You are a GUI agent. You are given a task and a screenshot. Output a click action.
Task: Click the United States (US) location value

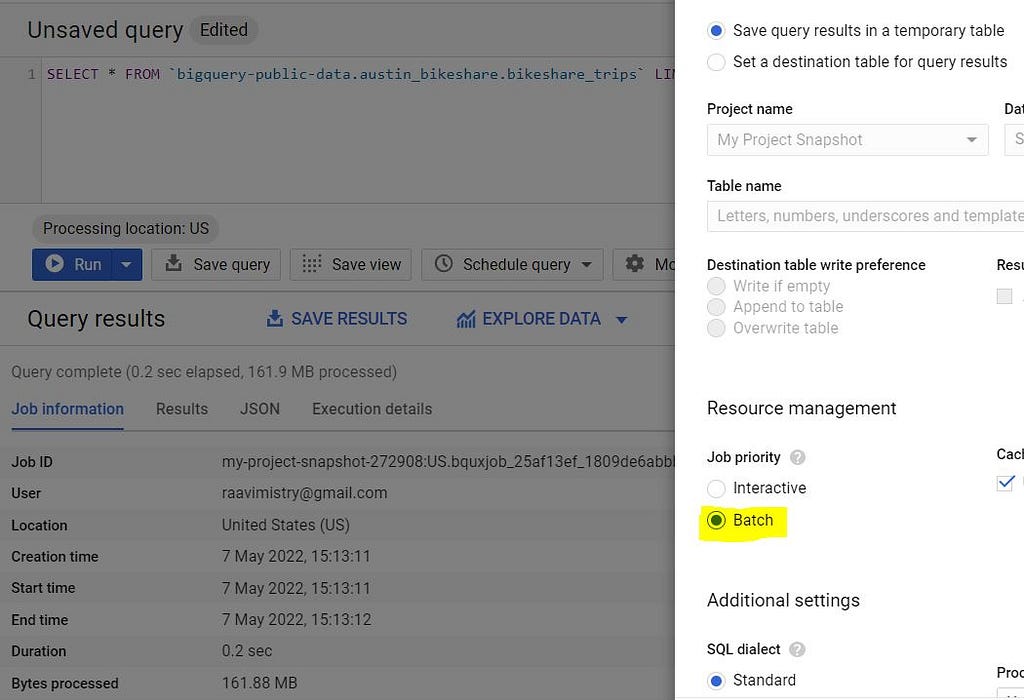(285, 525)
